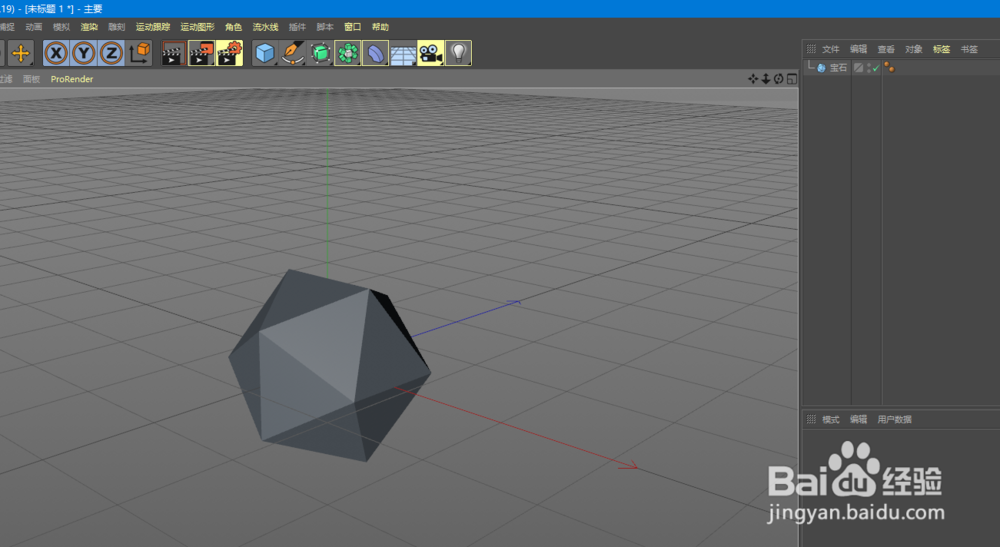Screen dimensions: 1000x547
Task: Open Attribute Manager 用户数据 menu
Action: 894,419
